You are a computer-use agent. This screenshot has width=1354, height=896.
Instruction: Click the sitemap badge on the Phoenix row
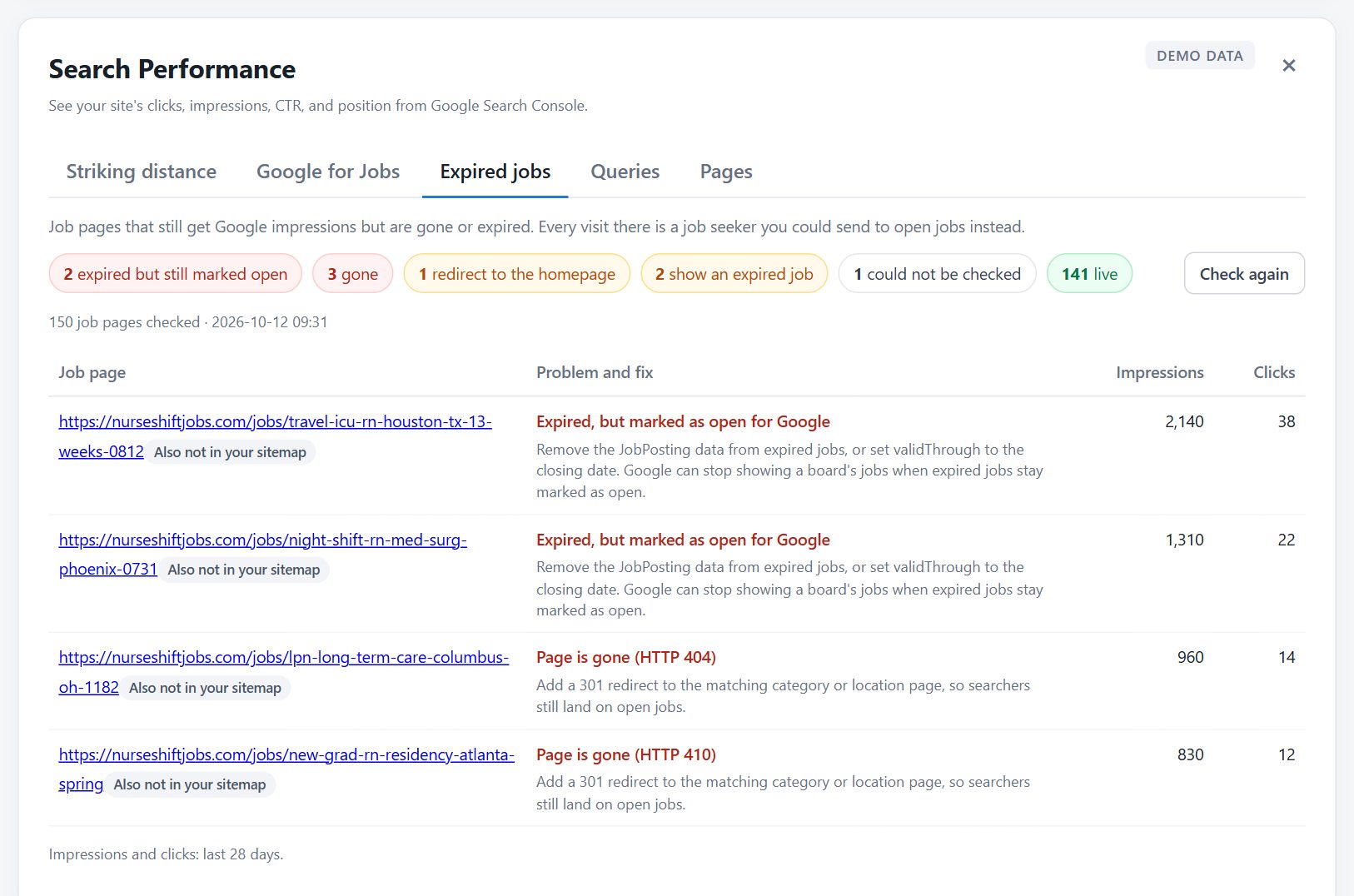coord(244,570)
